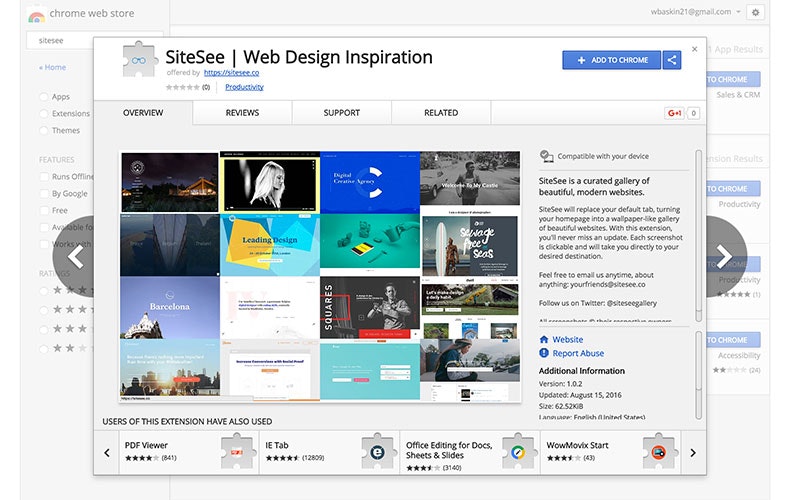Viewport: 800px width, 500px height.
Task: Click the SiteSee puzzle-piece extension icon
Action: (140, 60)
